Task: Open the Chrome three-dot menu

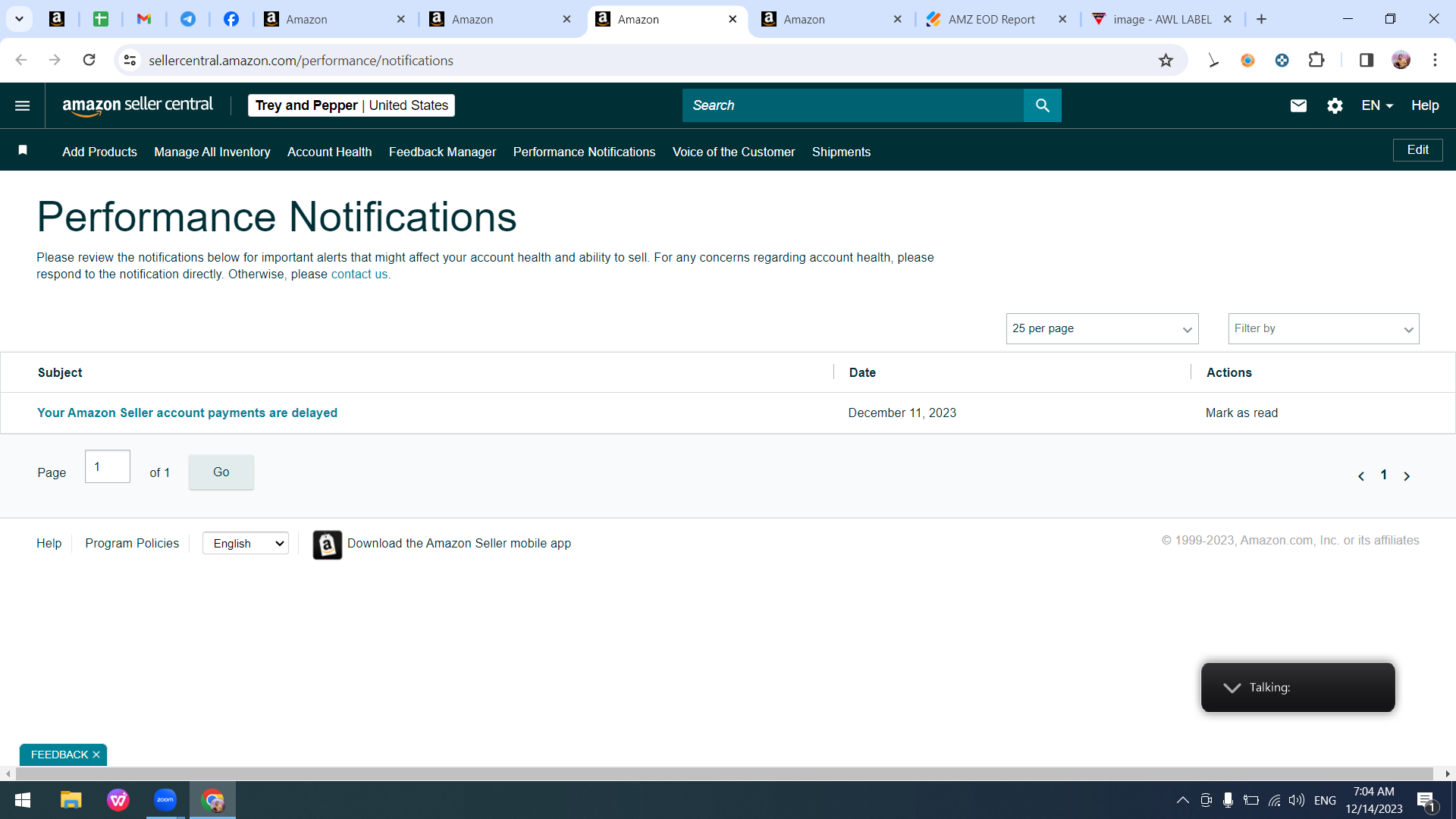Action: 1436,60
